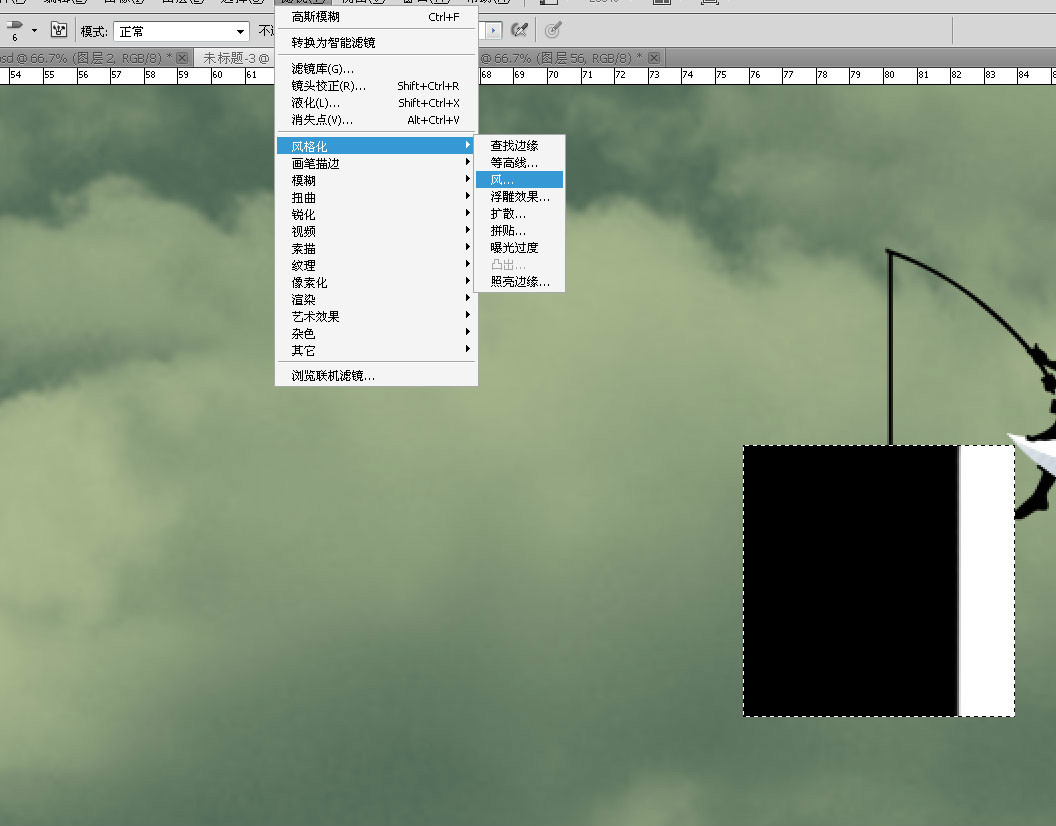
Task: Open 液化(L)... liquify filter
Action: tap(376, 102)
